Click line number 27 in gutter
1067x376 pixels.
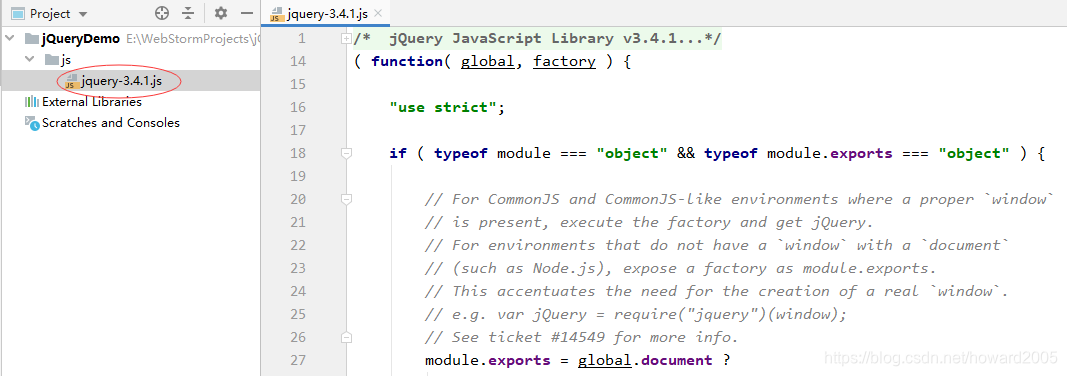tap(298, 360)
